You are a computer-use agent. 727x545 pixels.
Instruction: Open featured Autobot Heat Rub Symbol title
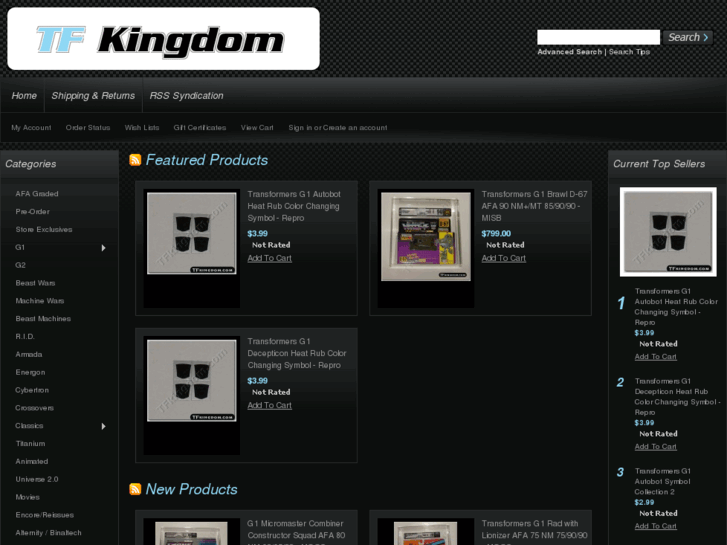click(x=294, y=206)
